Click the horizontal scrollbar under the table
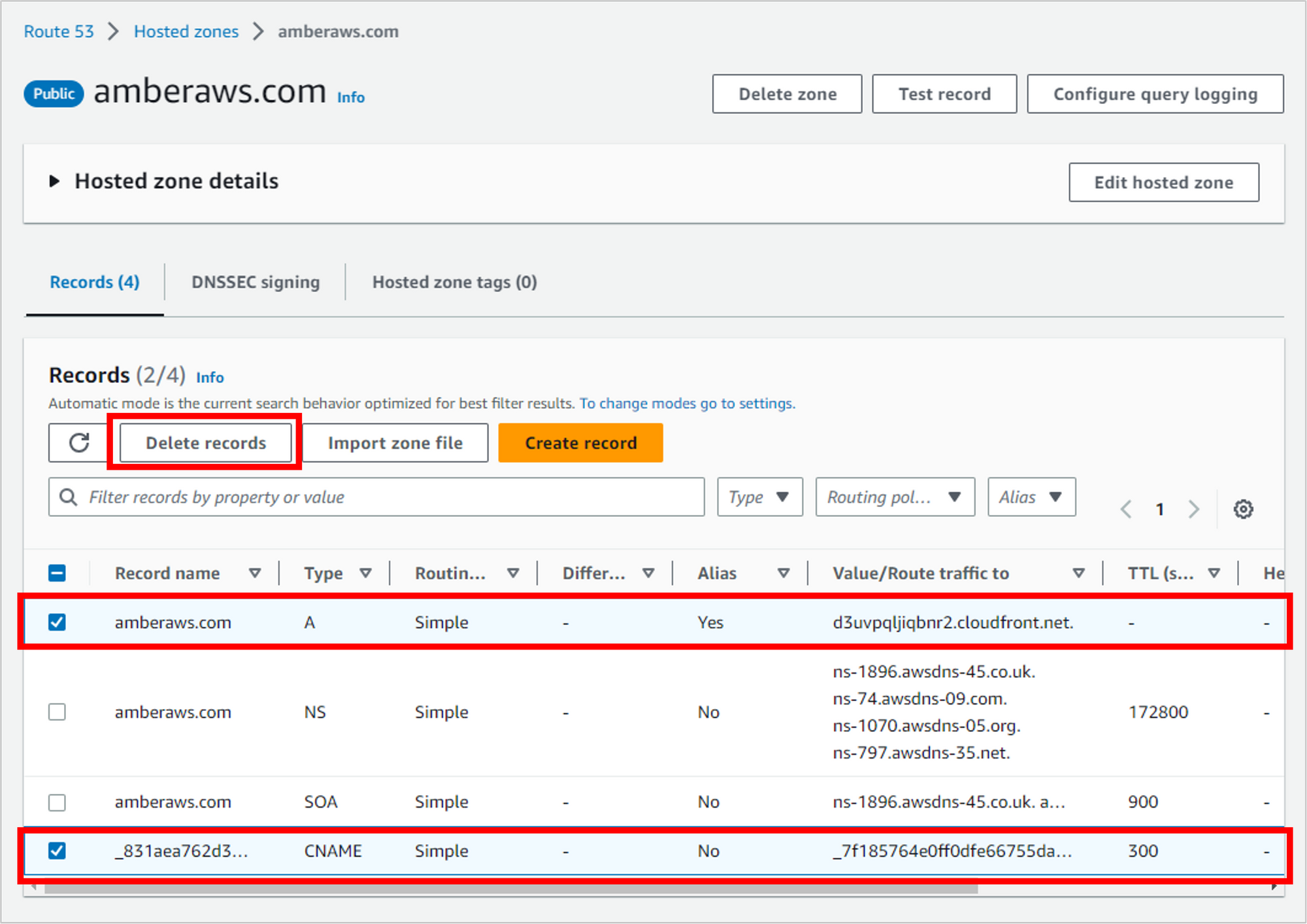The width and height of the screenshot is (1307, 924). pos(511,888)
